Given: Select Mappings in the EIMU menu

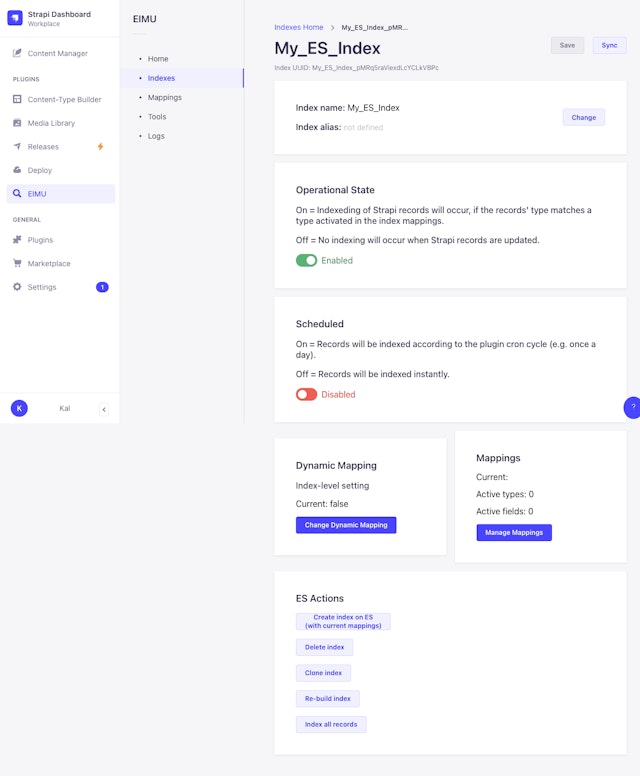Looking at the screenshot, I should (164, 97).
